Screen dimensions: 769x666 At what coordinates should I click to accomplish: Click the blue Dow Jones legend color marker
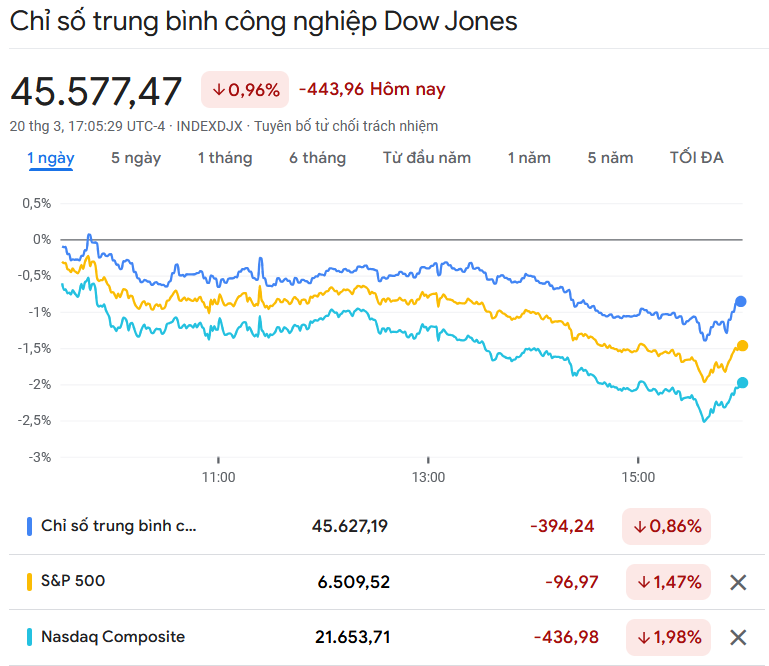point(30,526)
